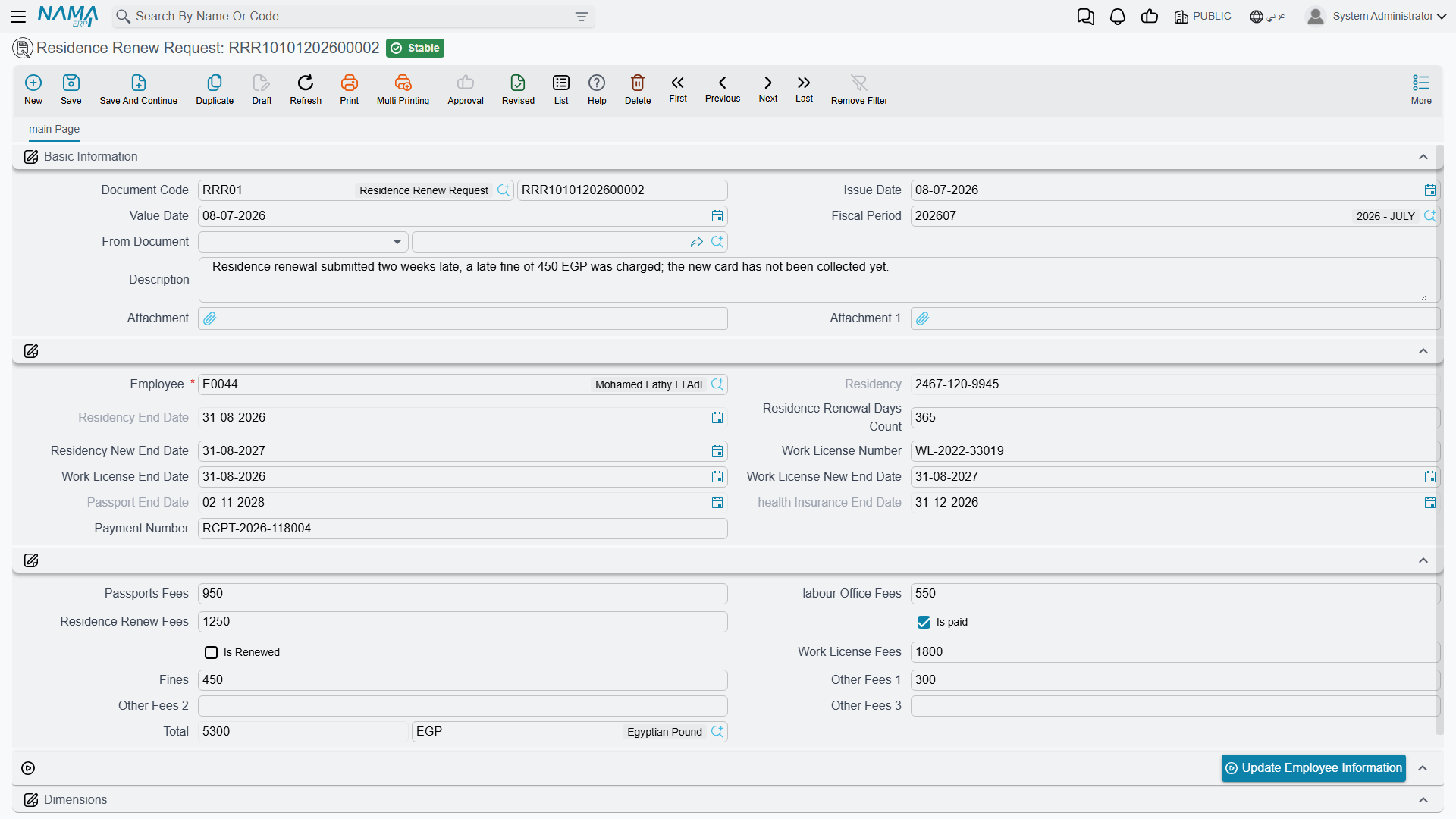Collapse the Dimensions section
1456x819 pixels.
click(x=1423, y=800)
